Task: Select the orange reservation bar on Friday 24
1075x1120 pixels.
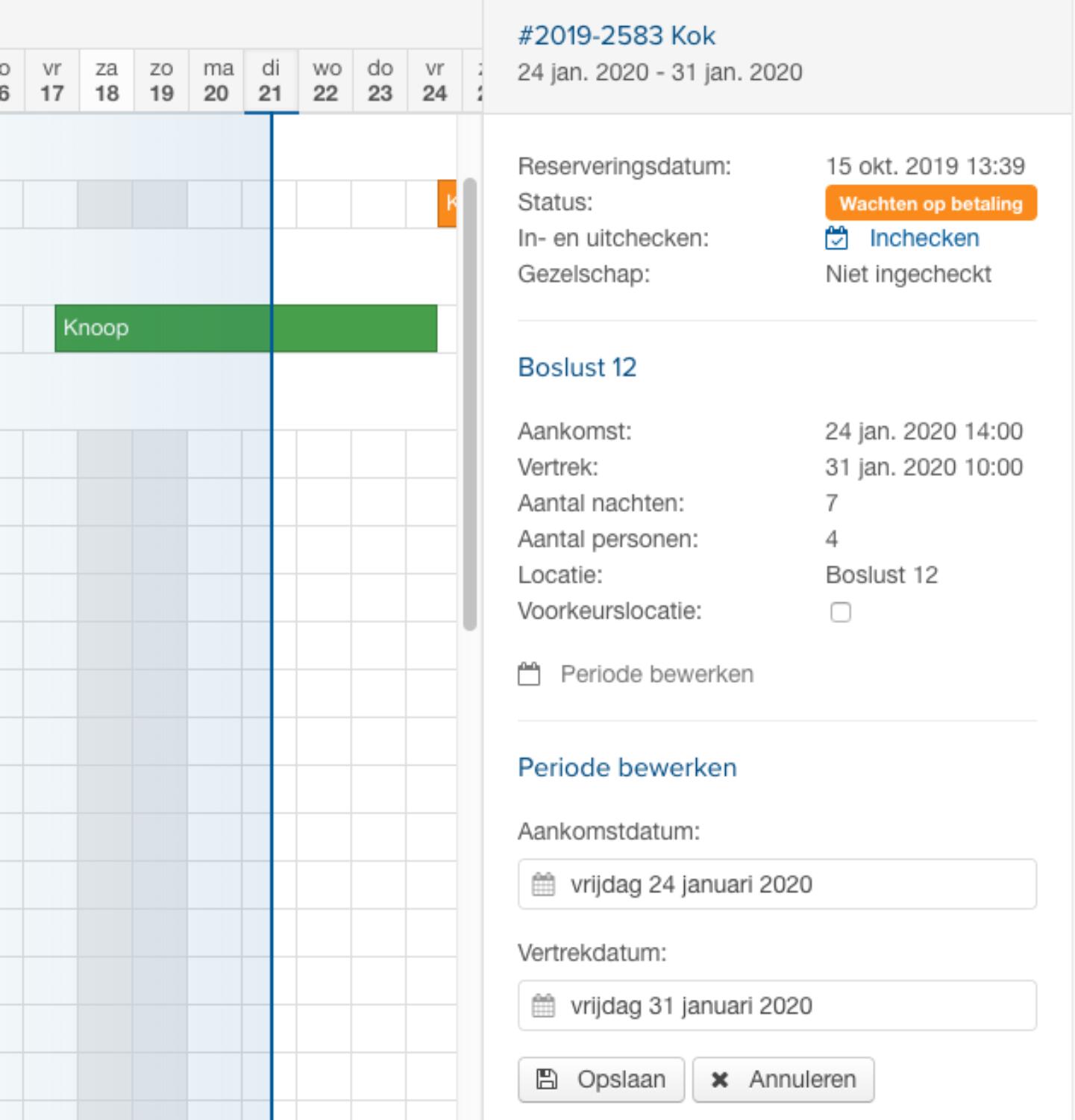Action: click(447, 203)
